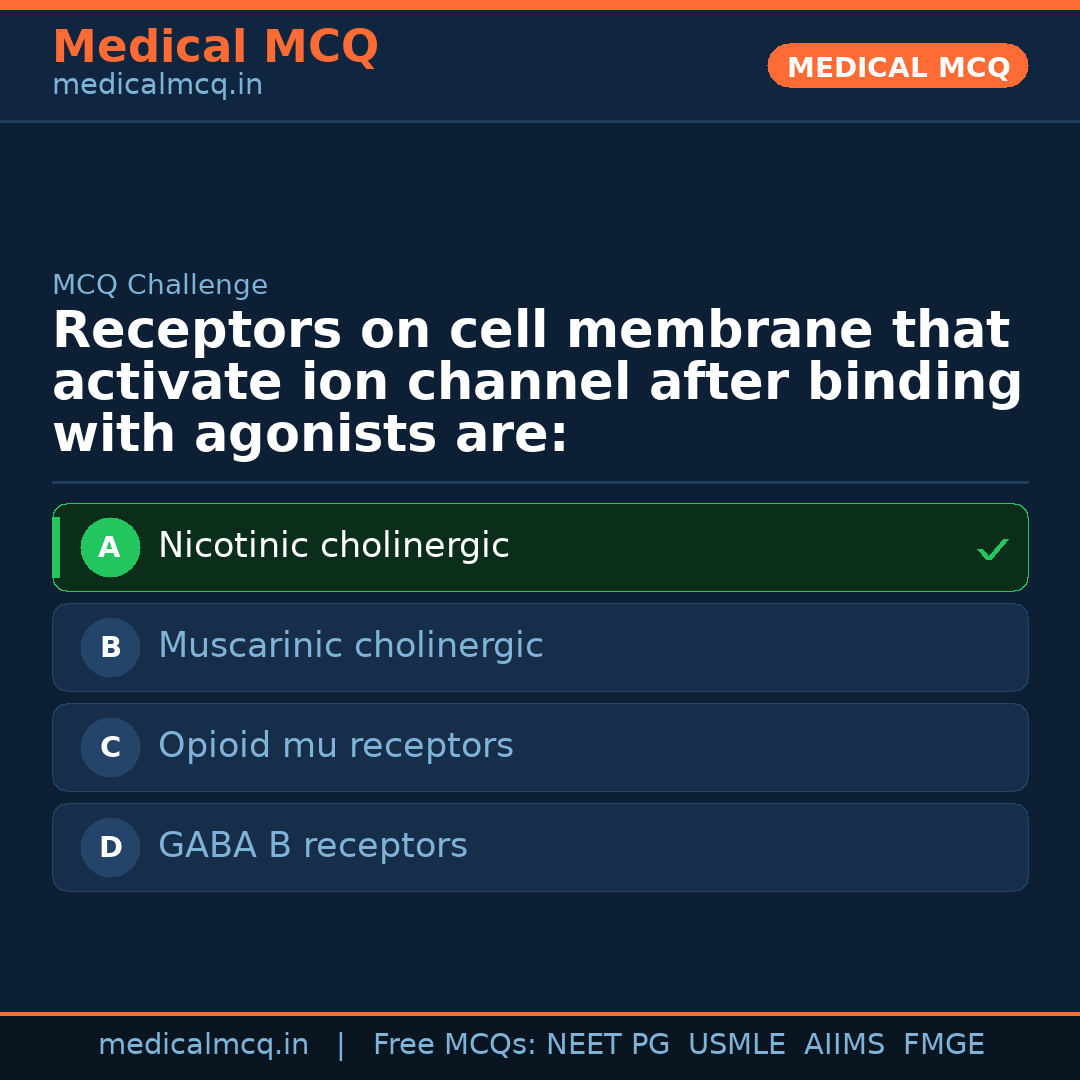The width and height of the screenshot is (1080, 1080).
Task: Click the B letter circle icon
Action: pyautogui.click(x=110, y=647)
